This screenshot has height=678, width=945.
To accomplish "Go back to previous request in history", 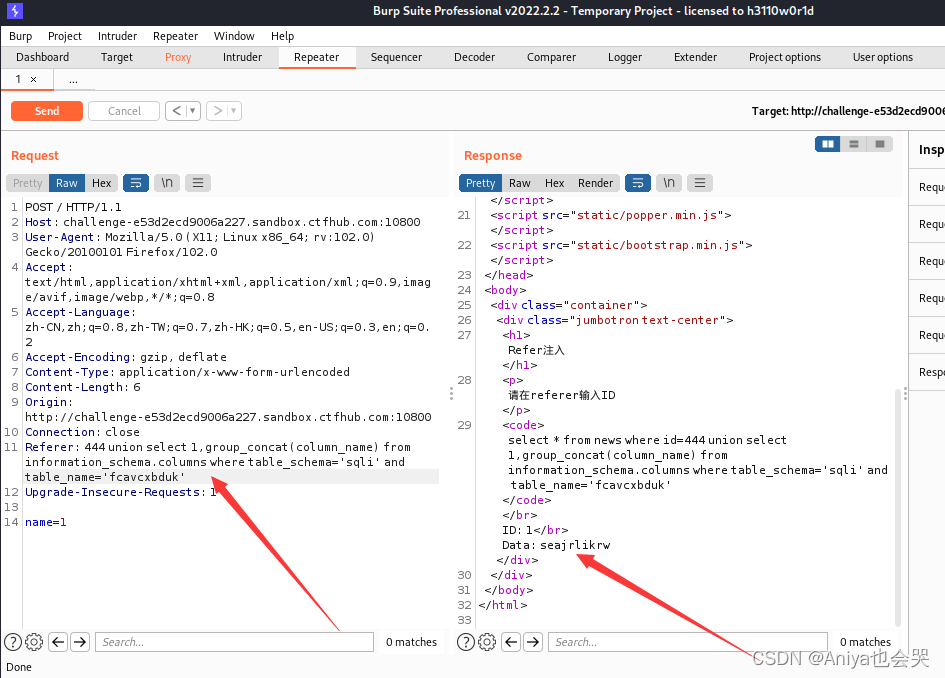I will tap(176, 111).
